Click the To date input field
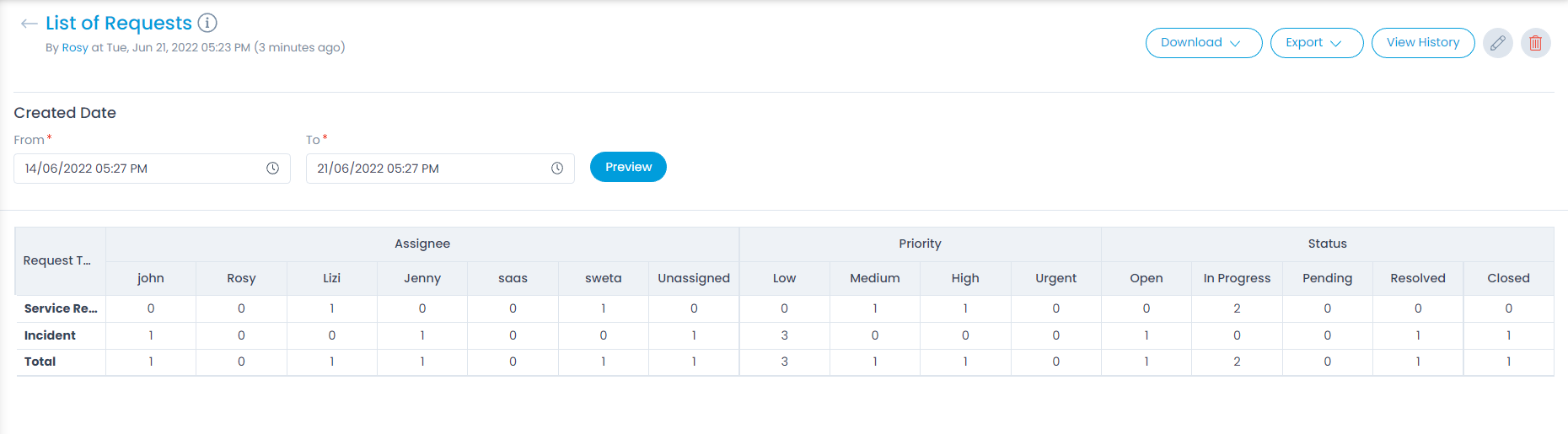1568x434 pixels. [426, 169]
